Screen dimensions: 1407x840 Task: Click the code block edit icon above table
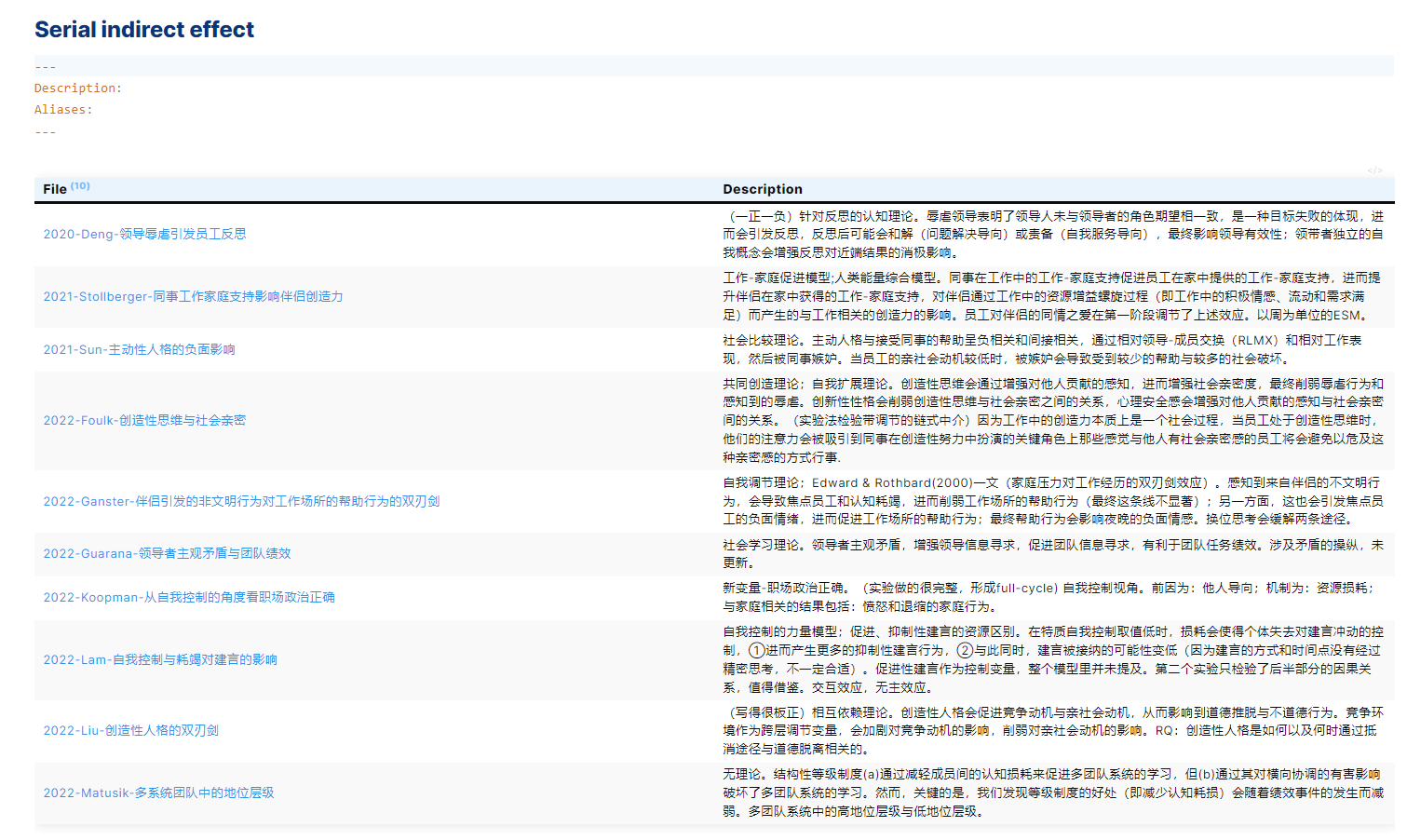click(x=1374, y=170)
